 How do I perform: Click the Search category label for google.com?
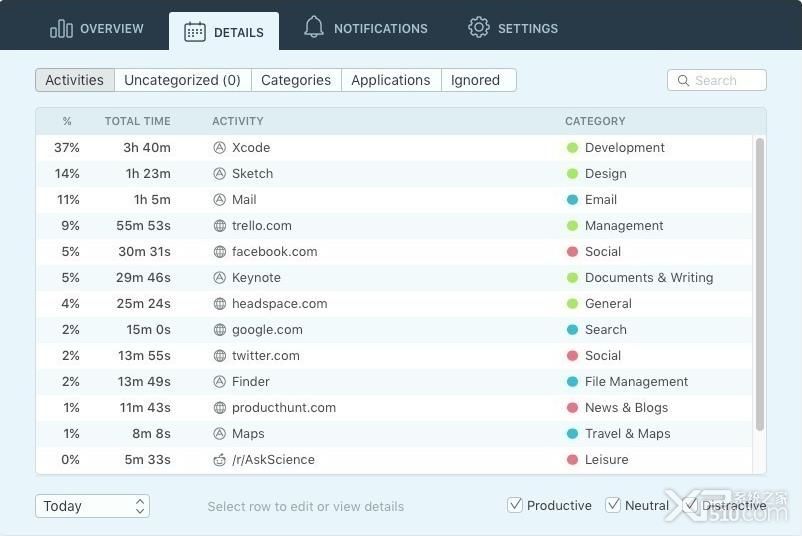point(606,330)
